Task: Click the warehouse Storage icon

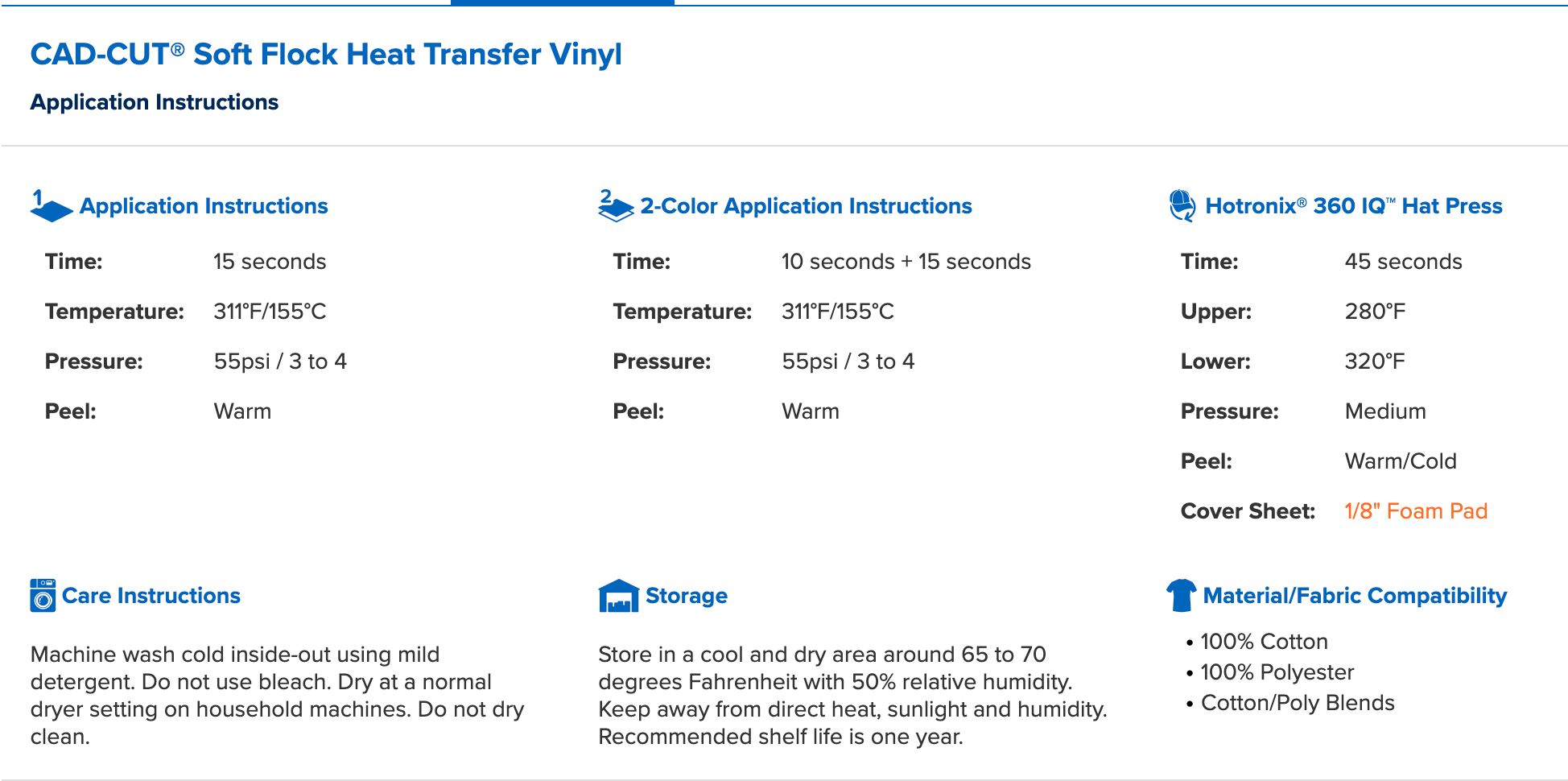Action: coord(618,596)
